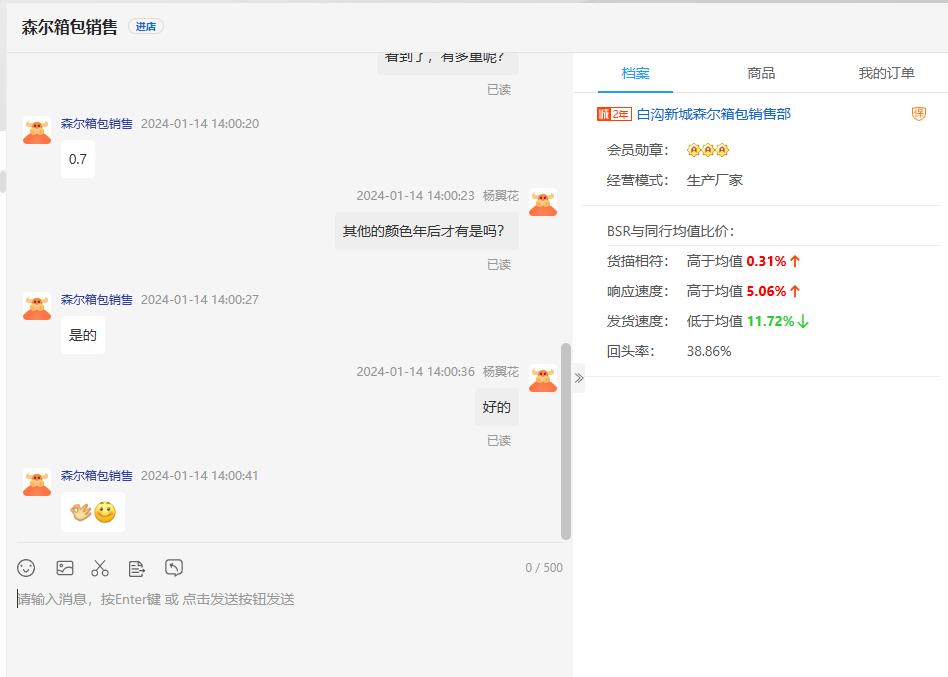
Task: Click the 2年 membership badge icon
Action: tap(614, 114)
